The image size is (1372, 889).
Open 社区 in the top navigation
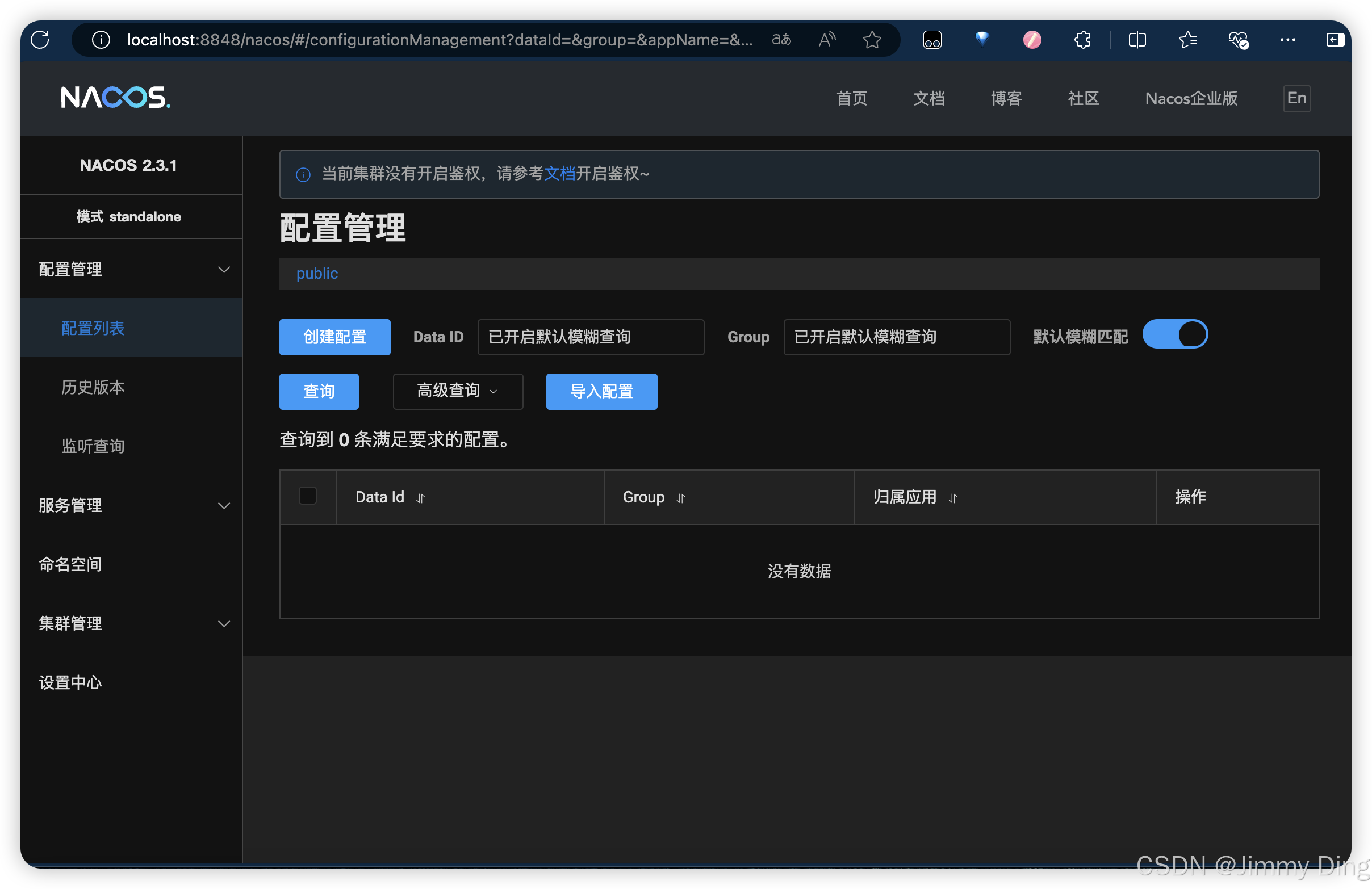(1084, 99)
